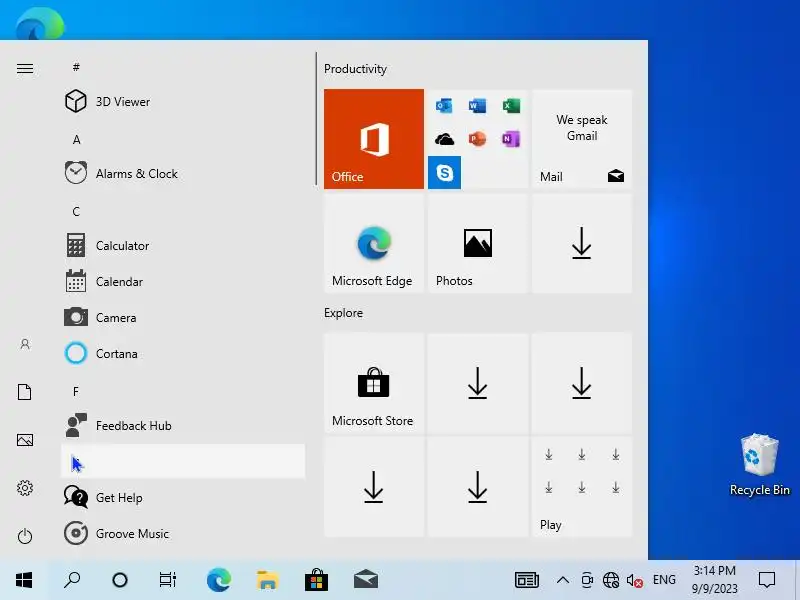Click the highlighted empty app row
The width and height of the screenshot is (800, 600).
coord(183,461)
